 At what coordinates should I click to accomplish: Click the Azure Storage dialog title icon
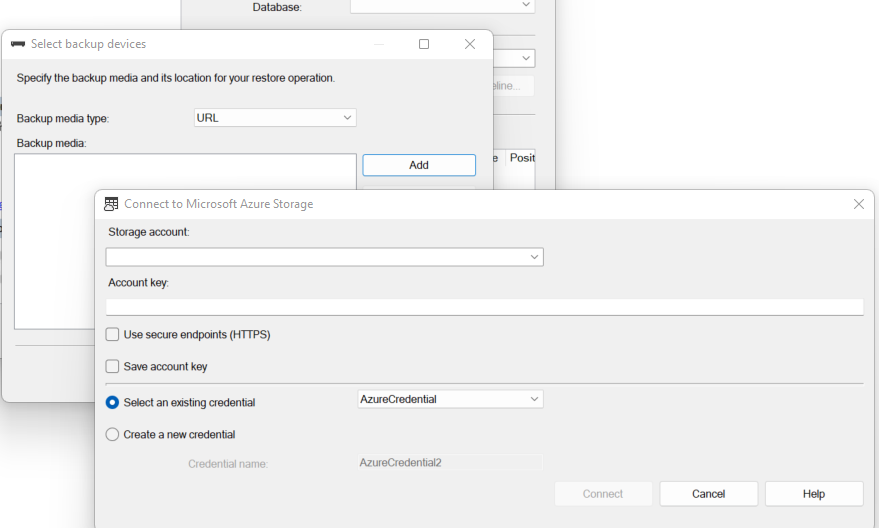tap(111, 204)
